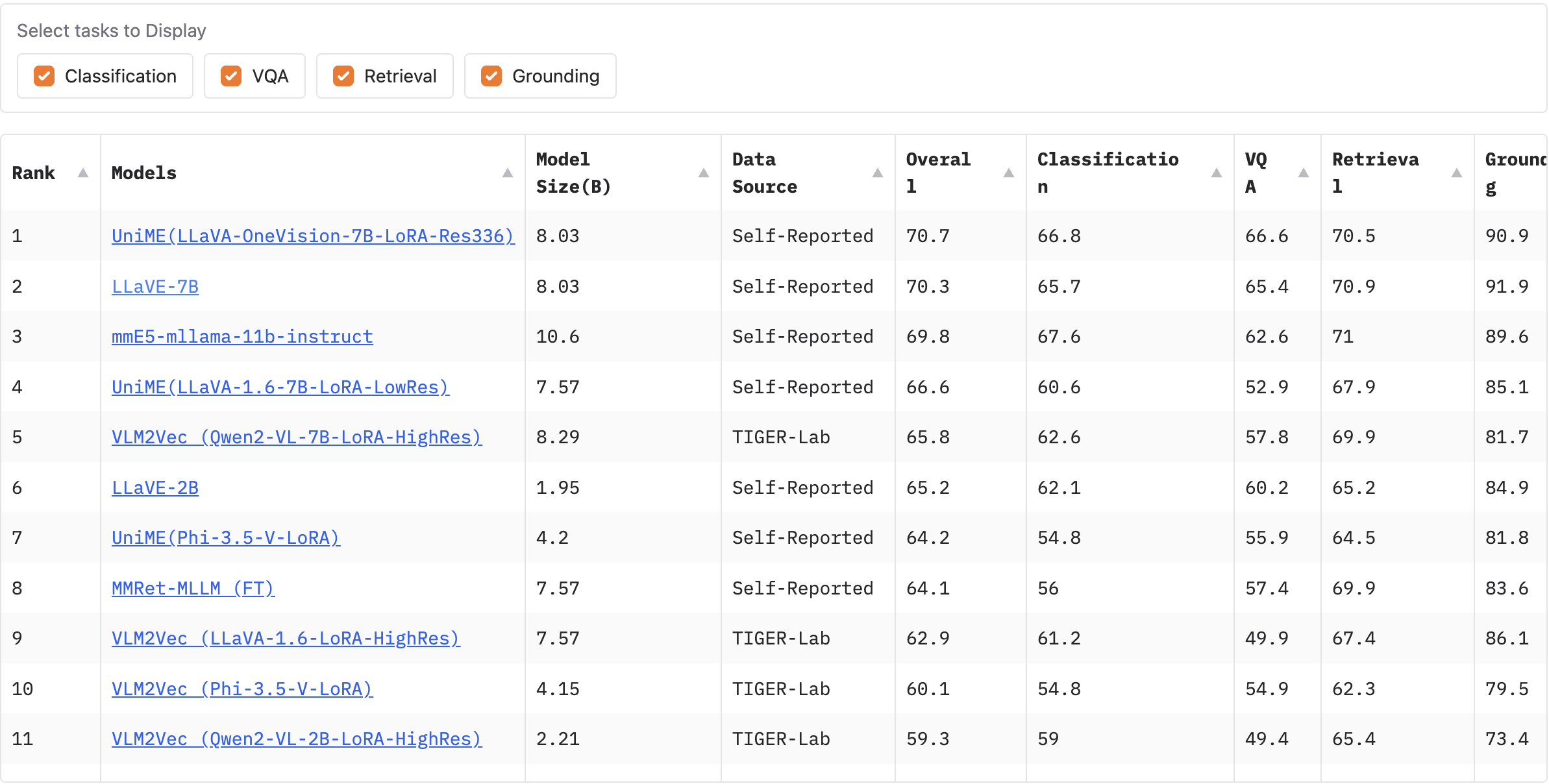Viewport: 1549px width, 784px height.
Task: Click the Overall column sort arrow
Action: (1008, 173)
